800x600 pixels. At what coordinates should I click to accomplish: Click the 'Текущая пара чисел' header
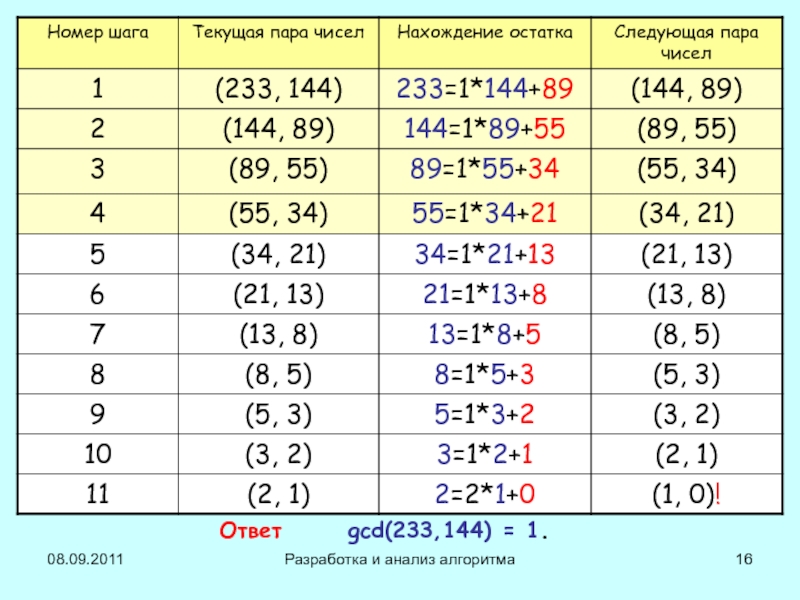click(279, 43)
